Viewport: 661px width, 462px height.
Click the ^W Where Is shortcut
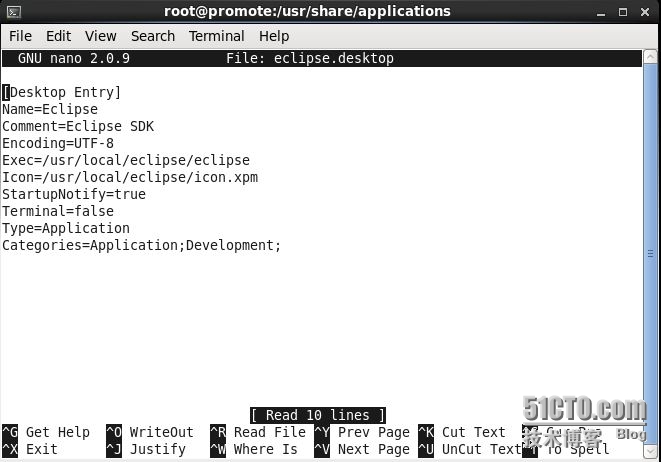pos(254,449)
